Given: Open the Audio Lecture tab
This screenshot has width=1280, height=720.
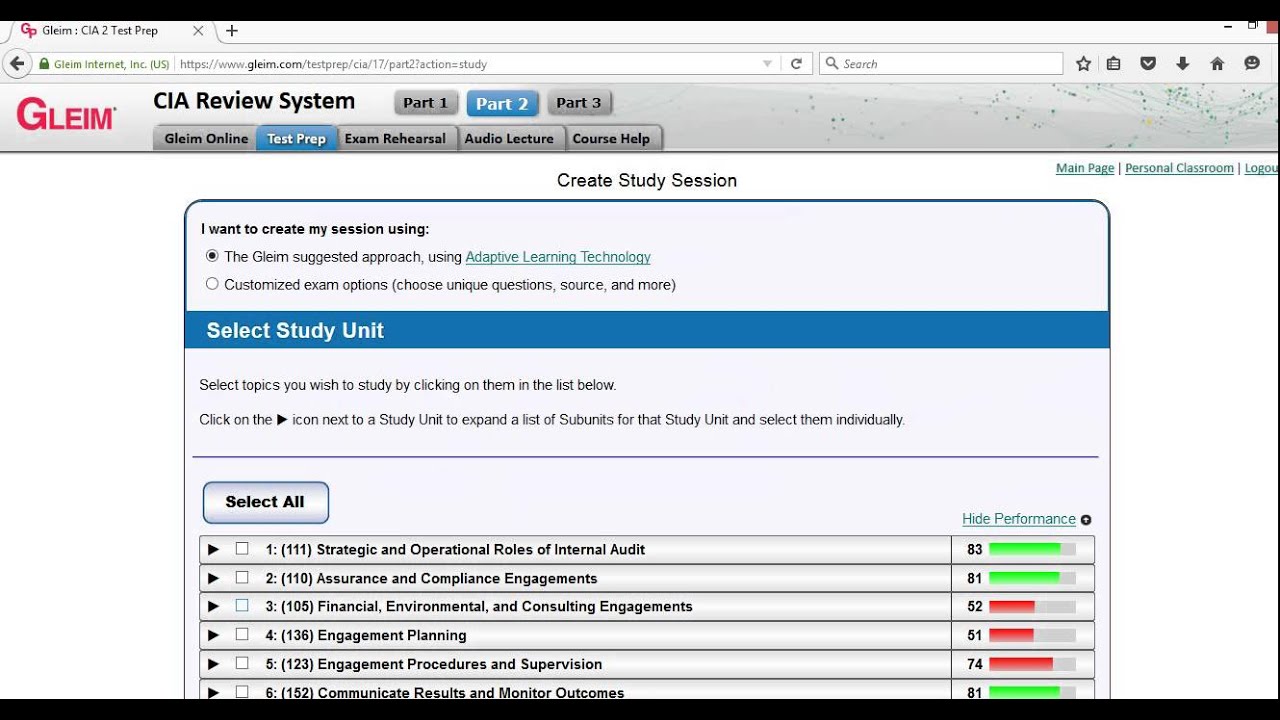Looking at the screenshot, I should pos(509,139).
